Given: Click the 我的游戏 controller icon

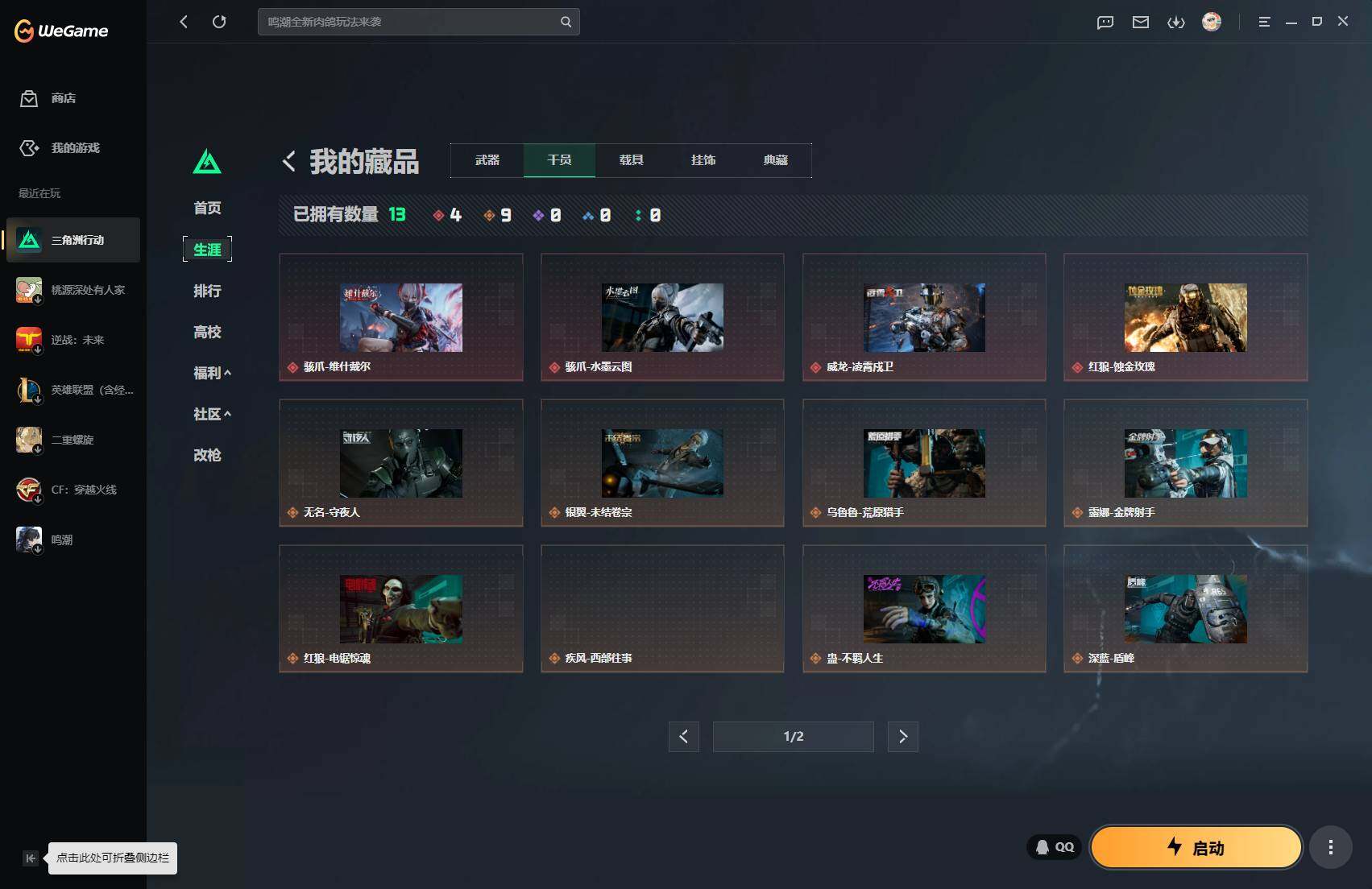Looking at the screenshot, I should (x=29, y=148).
